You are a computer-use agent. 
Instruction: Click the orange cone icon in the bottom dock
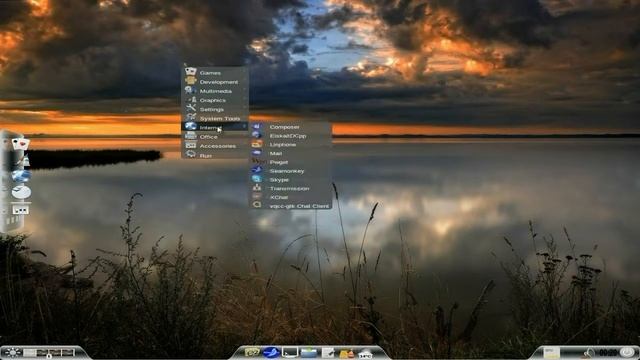(347, 353)
